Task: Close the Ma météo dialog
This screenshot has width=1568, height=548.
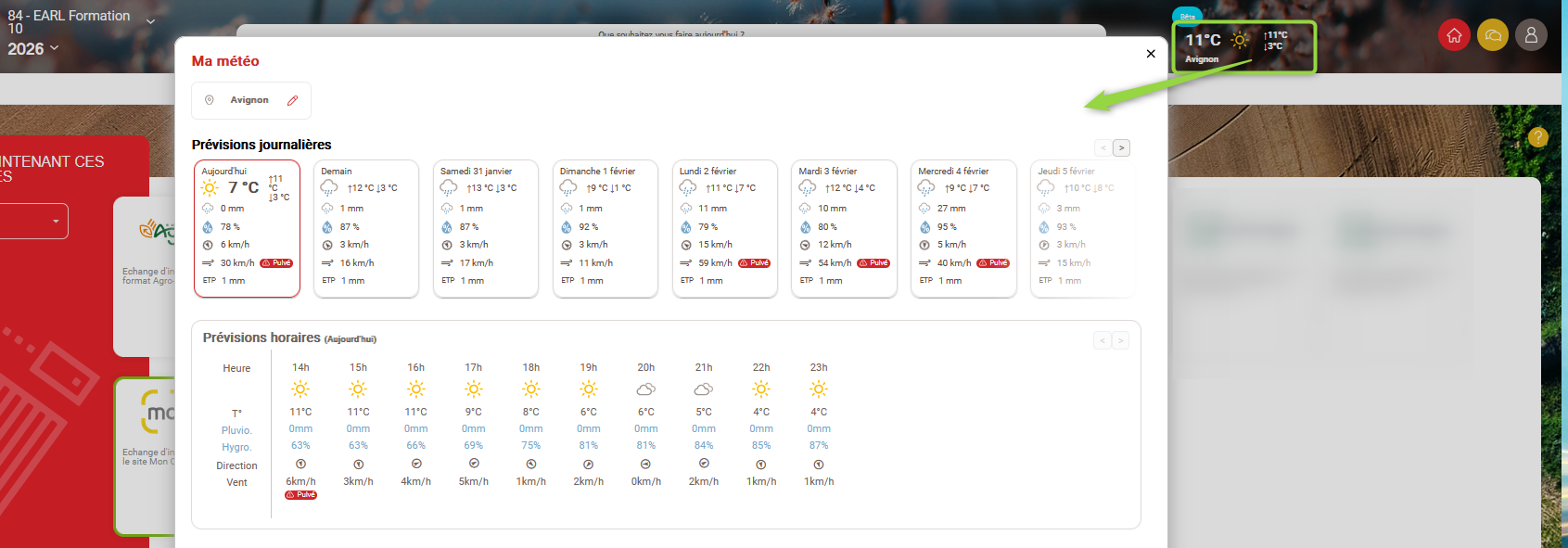Action: (x=1151, y=54)
